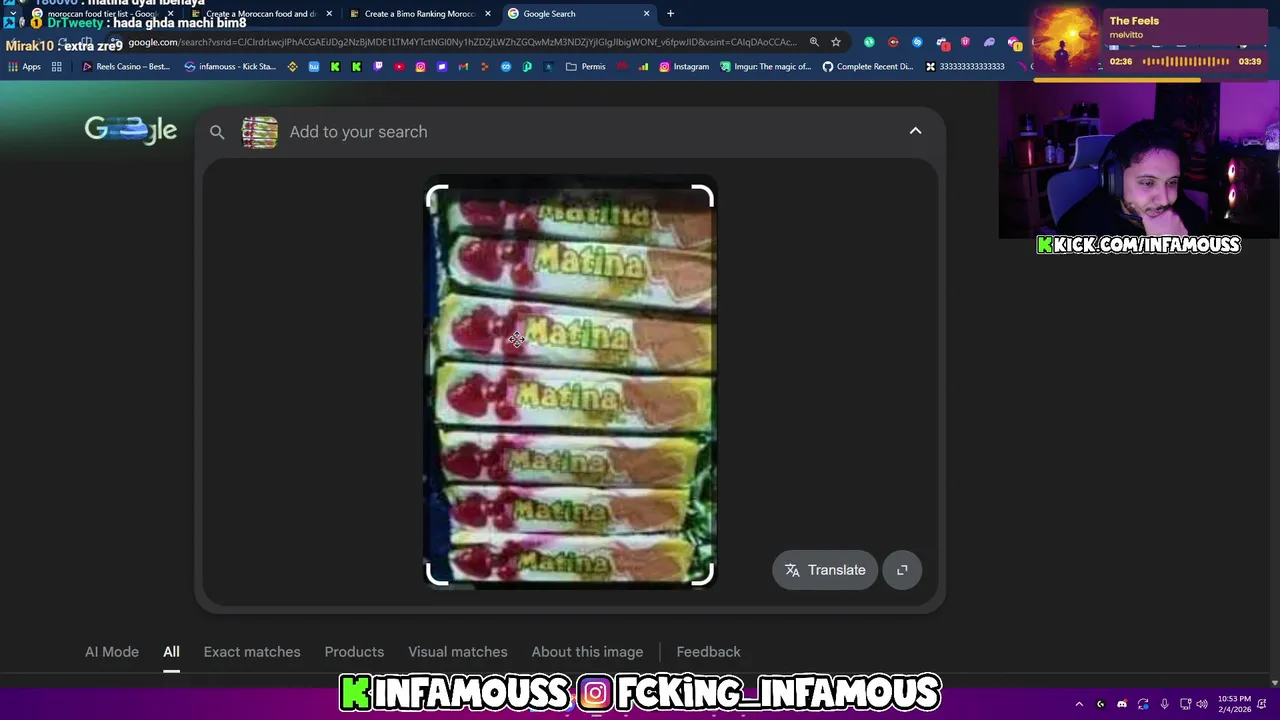Open the 'infamouss - Kick Sta' bookmark
Image resolution: width=1280 pixels, height=720 pixels.
[230, 67]
